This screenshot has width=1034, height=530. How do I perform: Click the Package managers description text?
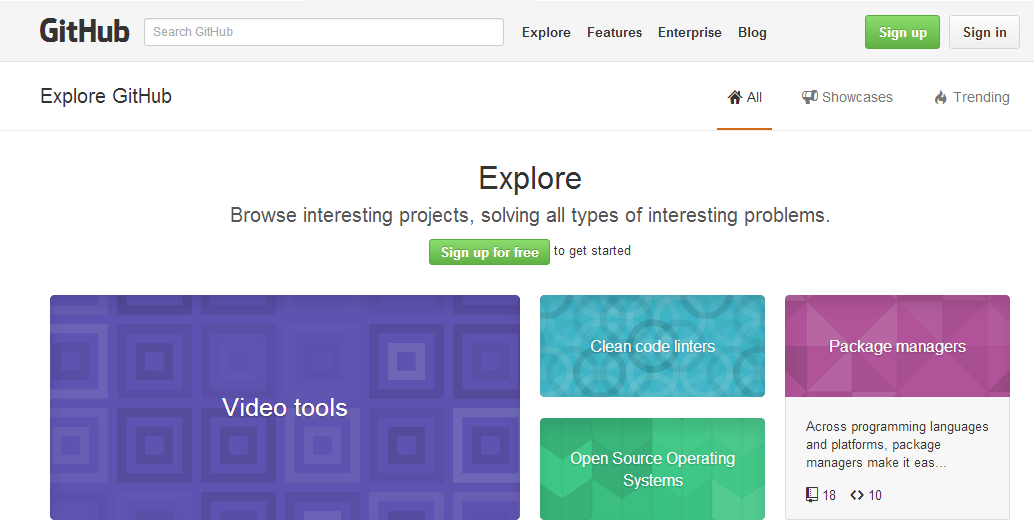[x=897, y=444]
